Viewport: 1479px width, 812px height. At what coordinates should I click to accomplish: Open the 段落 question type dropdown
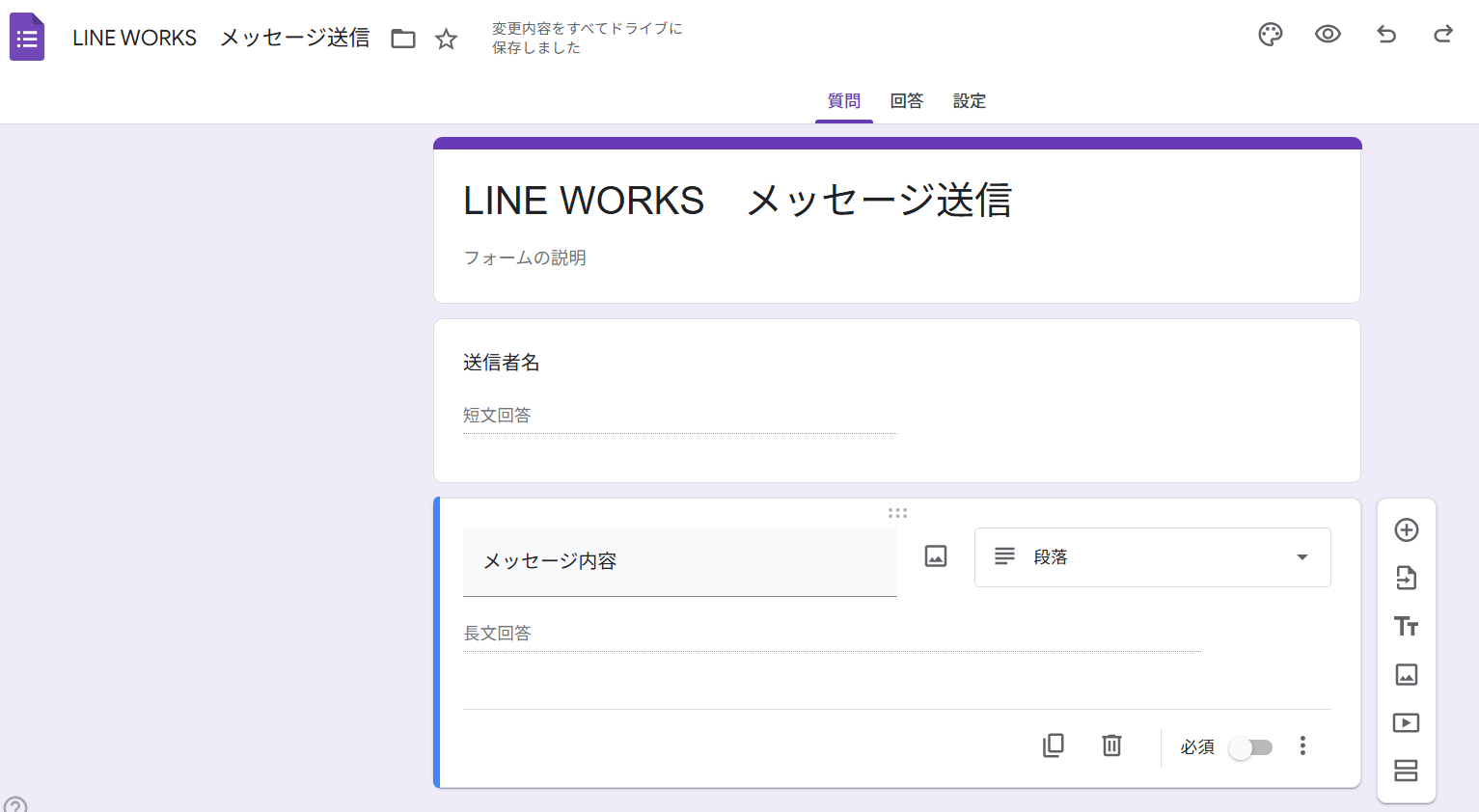coord(1153,557)
